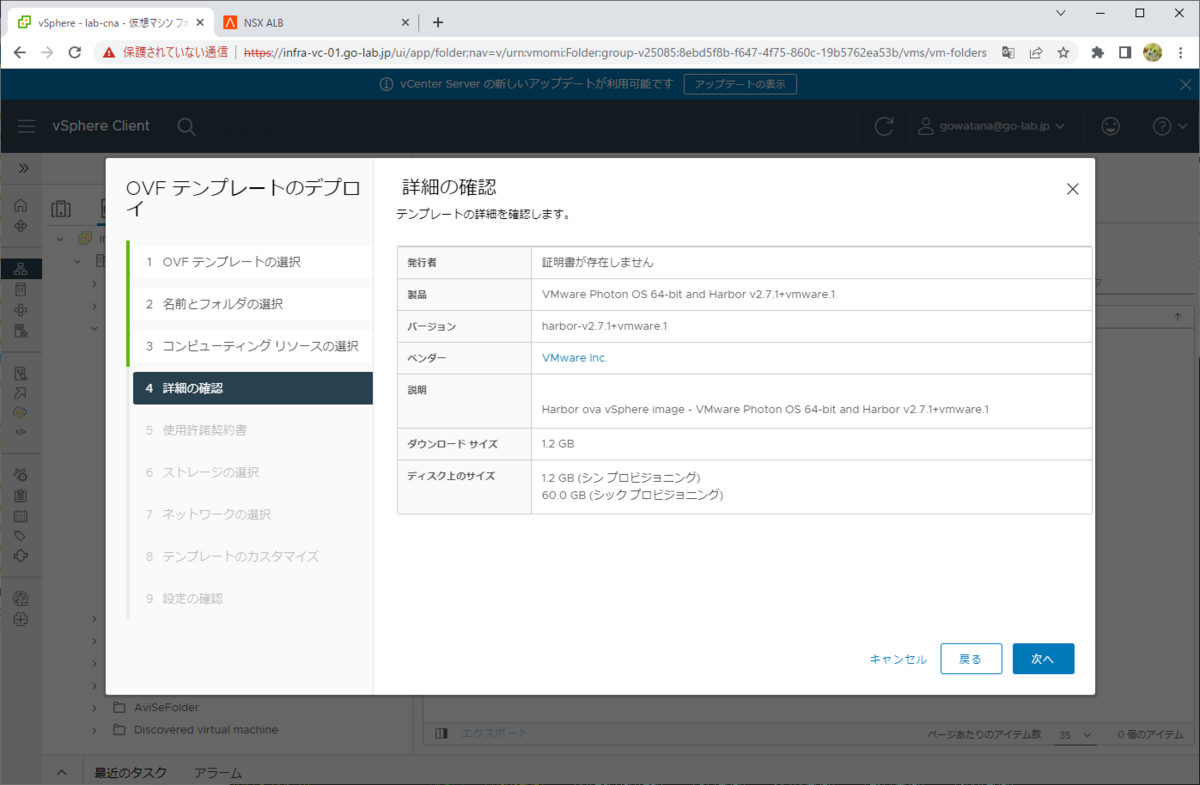Click the vSphere search magnifier icon
The image size is (1200, 785).
pos(186,126)
